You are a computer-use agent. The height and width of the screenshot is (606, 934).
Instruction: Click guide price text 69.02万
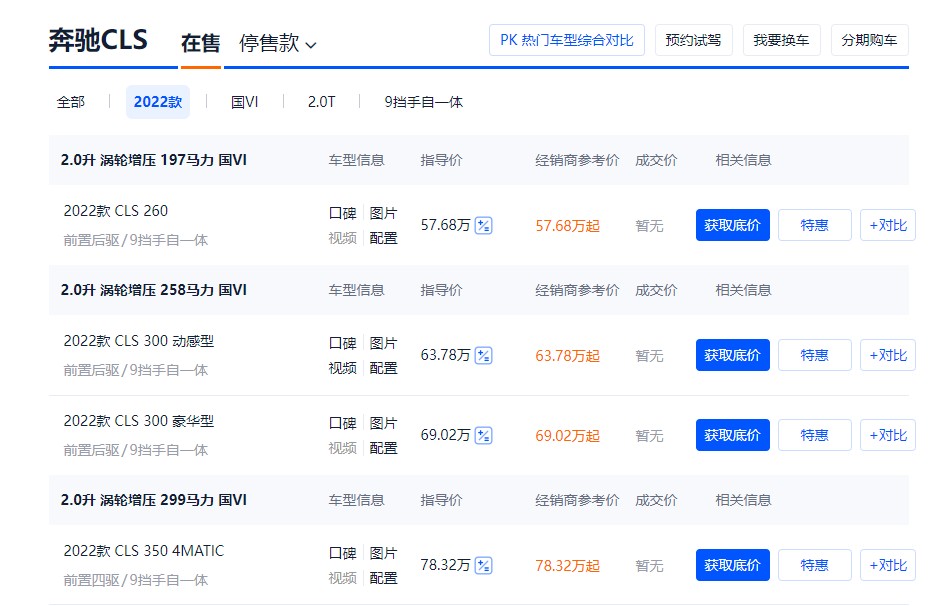click(x=446, y=435)
